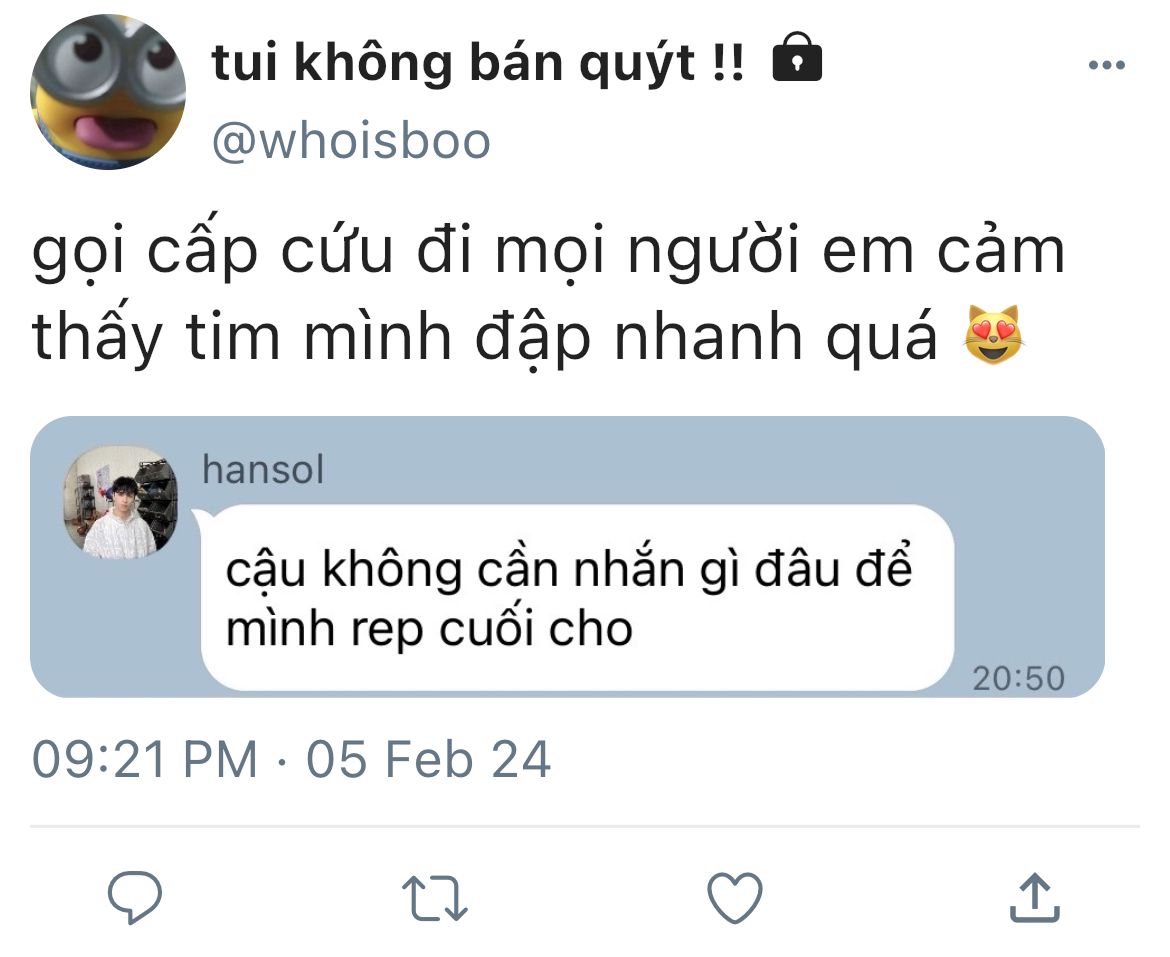The width and height of the screenshot is (1170, 957).
Task: Open the 09:21 PM tweet timestamp
Action: (x=144, y=759)
